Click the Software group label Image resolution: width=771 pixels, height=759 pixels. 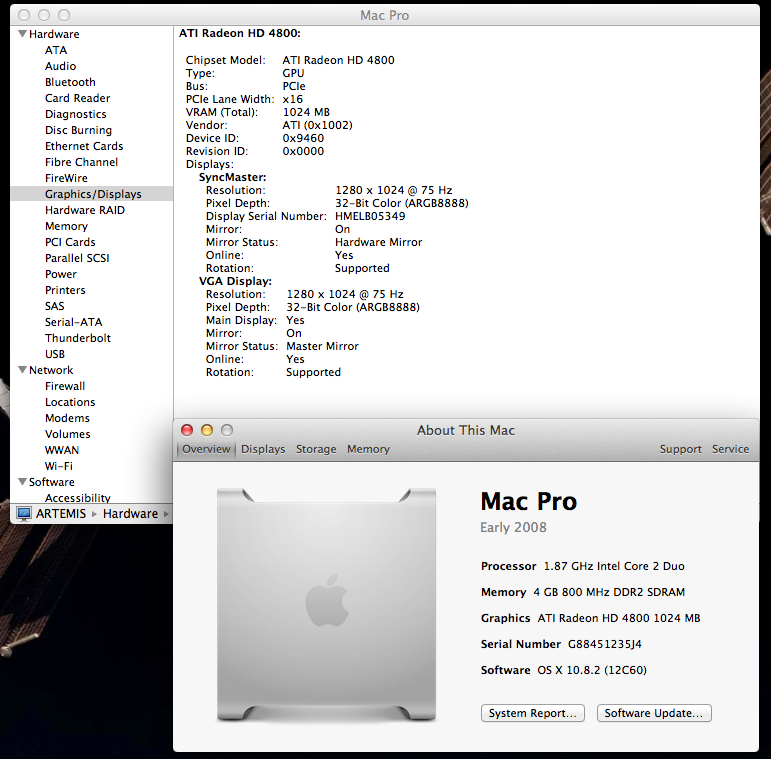52,482
